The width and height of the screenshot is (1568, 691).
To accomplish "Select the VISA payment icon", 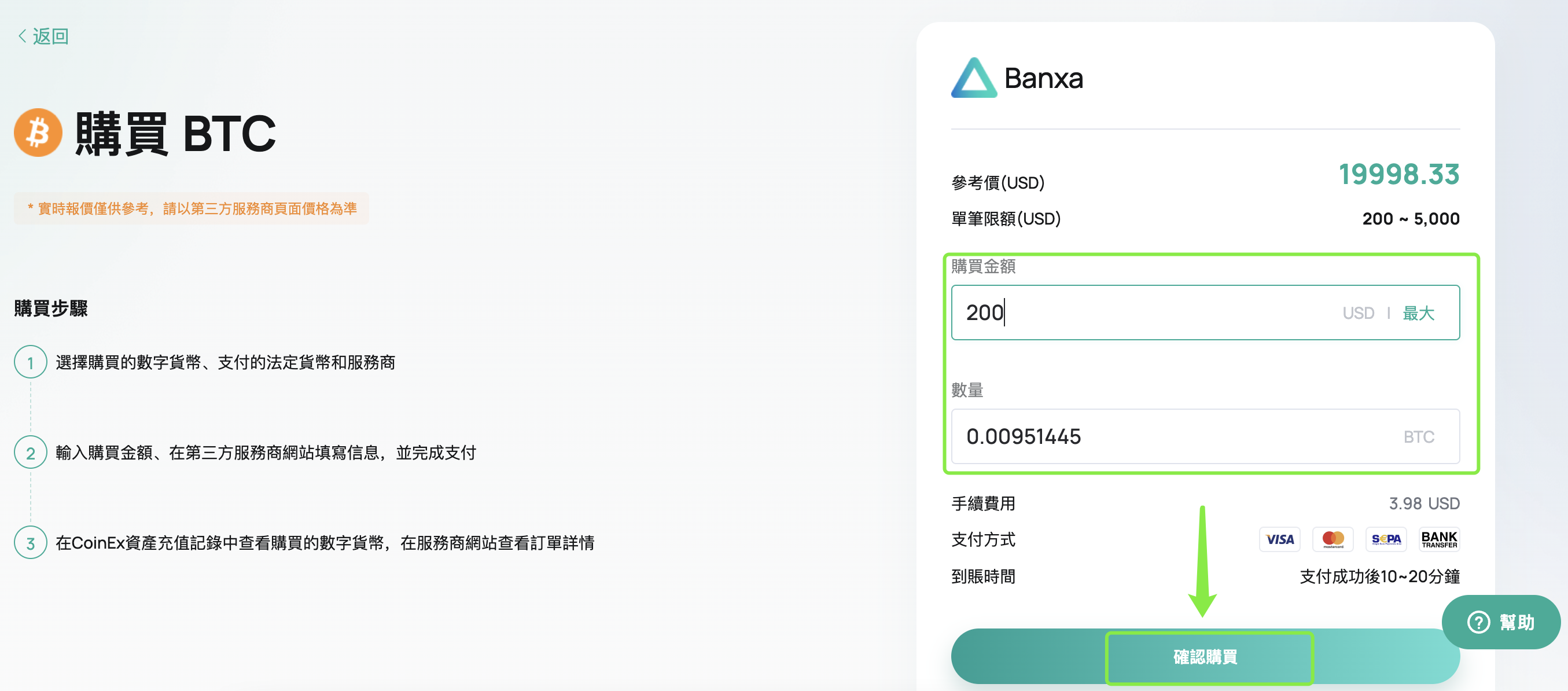I will (x=1279, y=539).
